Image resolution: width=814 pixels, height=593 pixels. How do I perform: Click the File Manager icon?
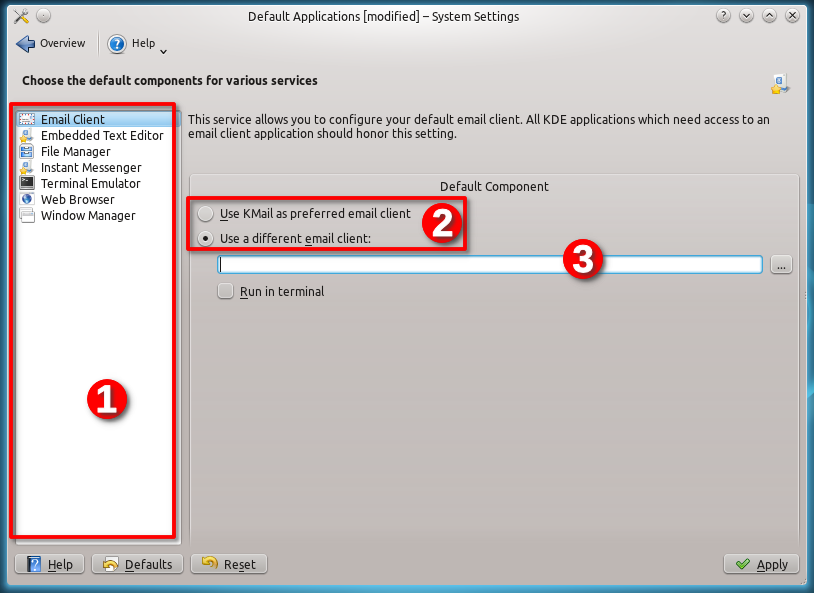(x=27, y=151)
